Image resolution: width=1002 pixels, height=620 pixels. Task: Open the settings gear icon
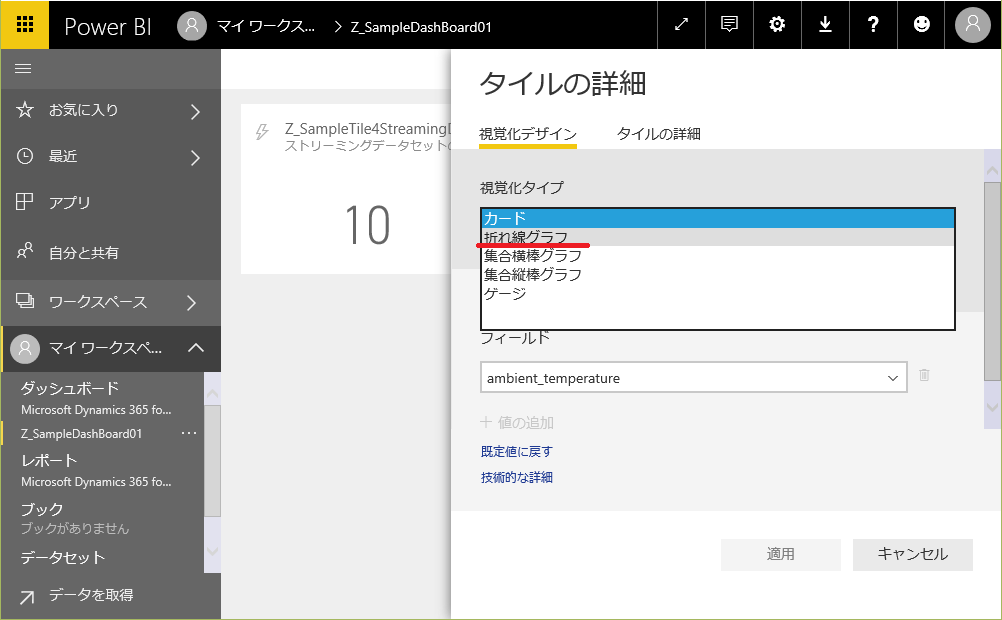[x=777, y=24]
